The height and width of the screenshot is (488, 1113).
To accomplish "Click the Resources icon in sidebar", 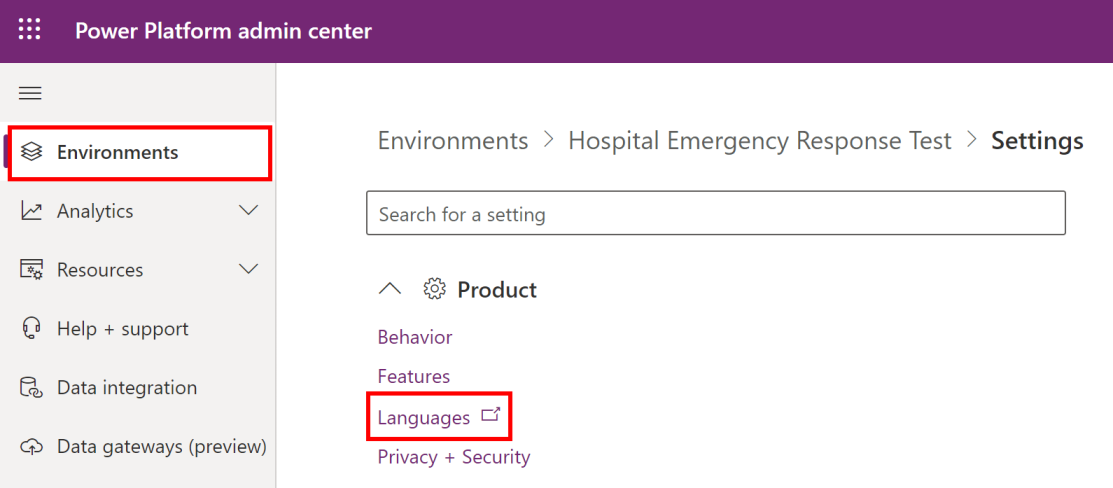I will [x=32, y=270].
